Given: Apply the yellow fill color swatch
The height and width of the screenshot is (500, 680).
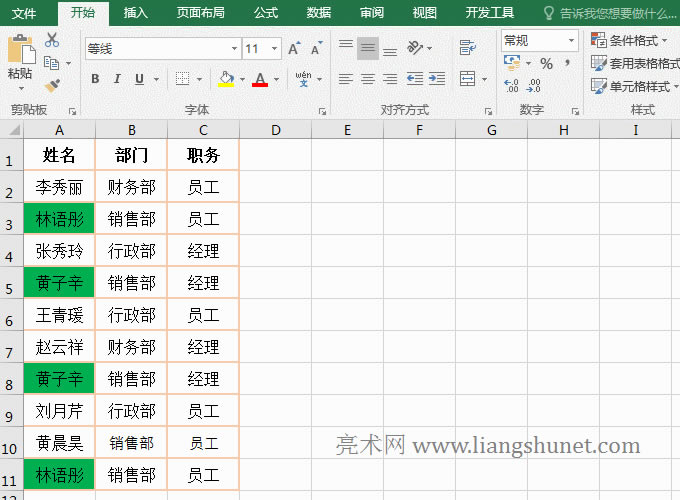Looking at the screenshot, I should (x=225, y=79).
